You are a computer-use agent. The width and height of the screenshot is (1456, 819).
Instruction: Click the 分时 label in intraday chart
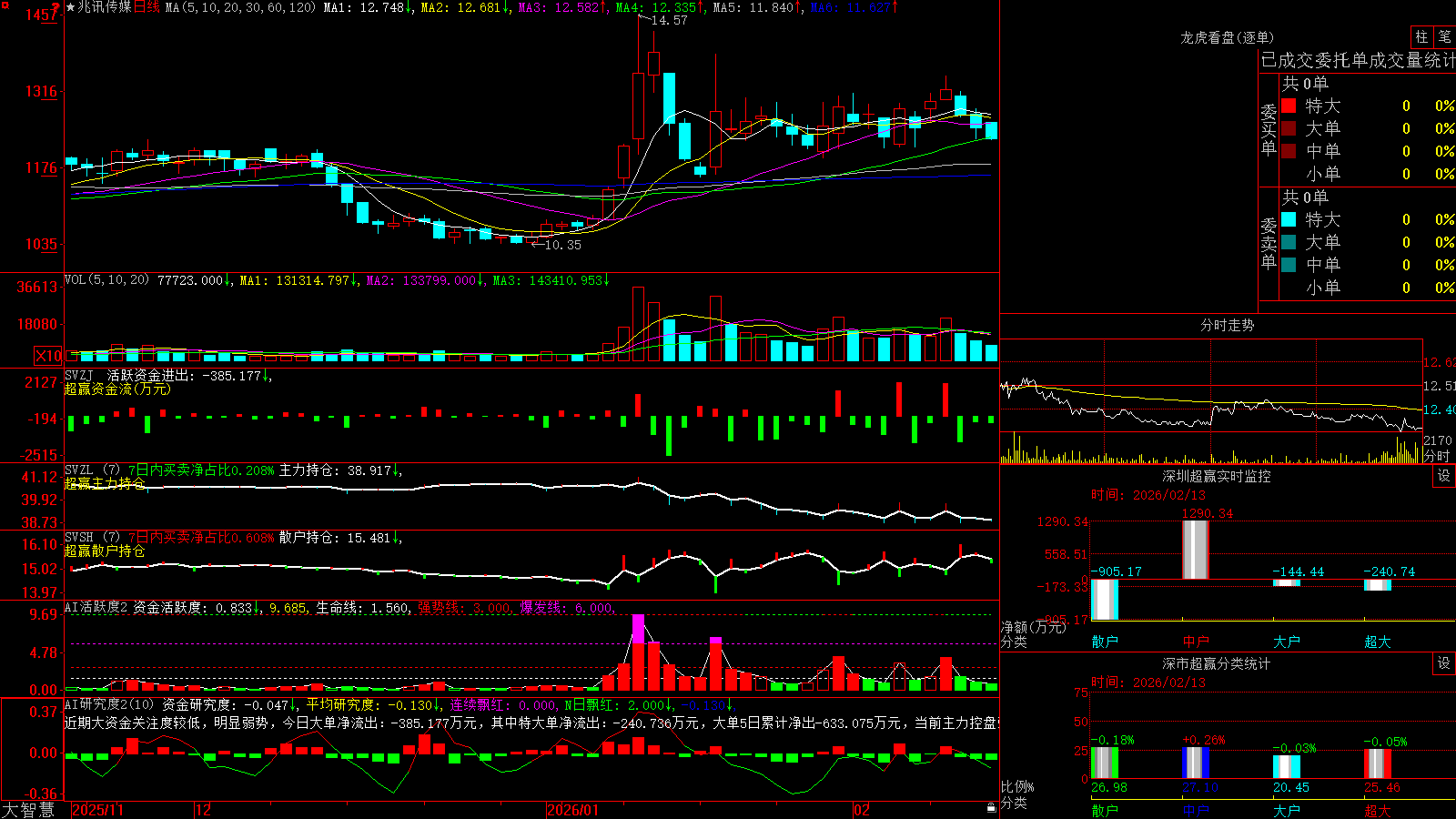pyautogui.click(x=1436, y=455)
